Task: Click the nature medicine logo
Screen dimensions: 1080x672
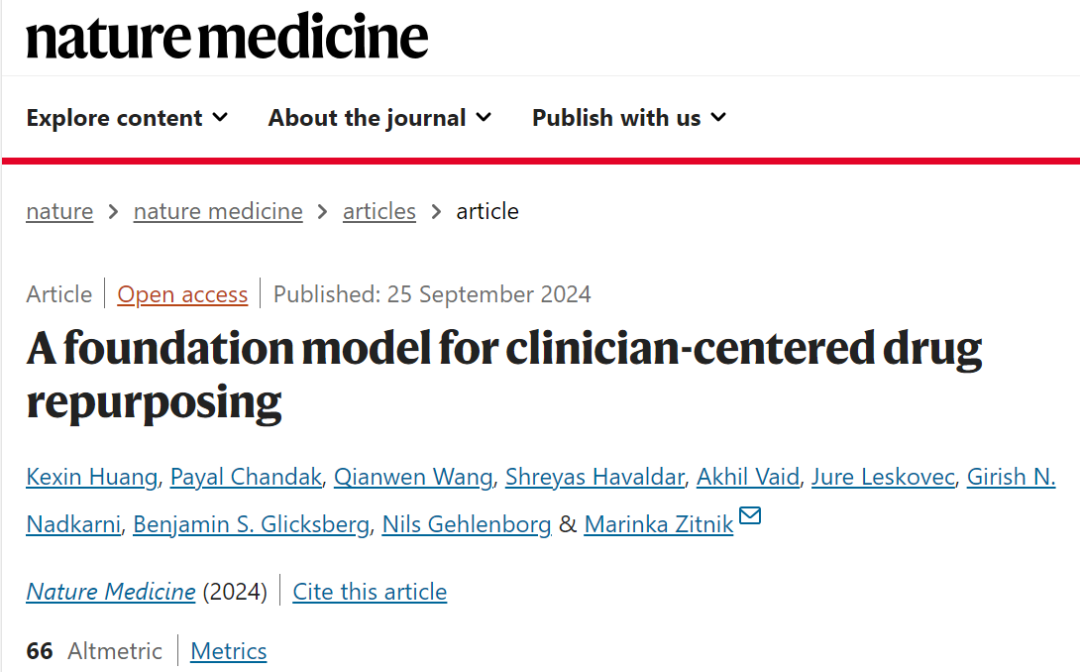Action: pos(227,36)
